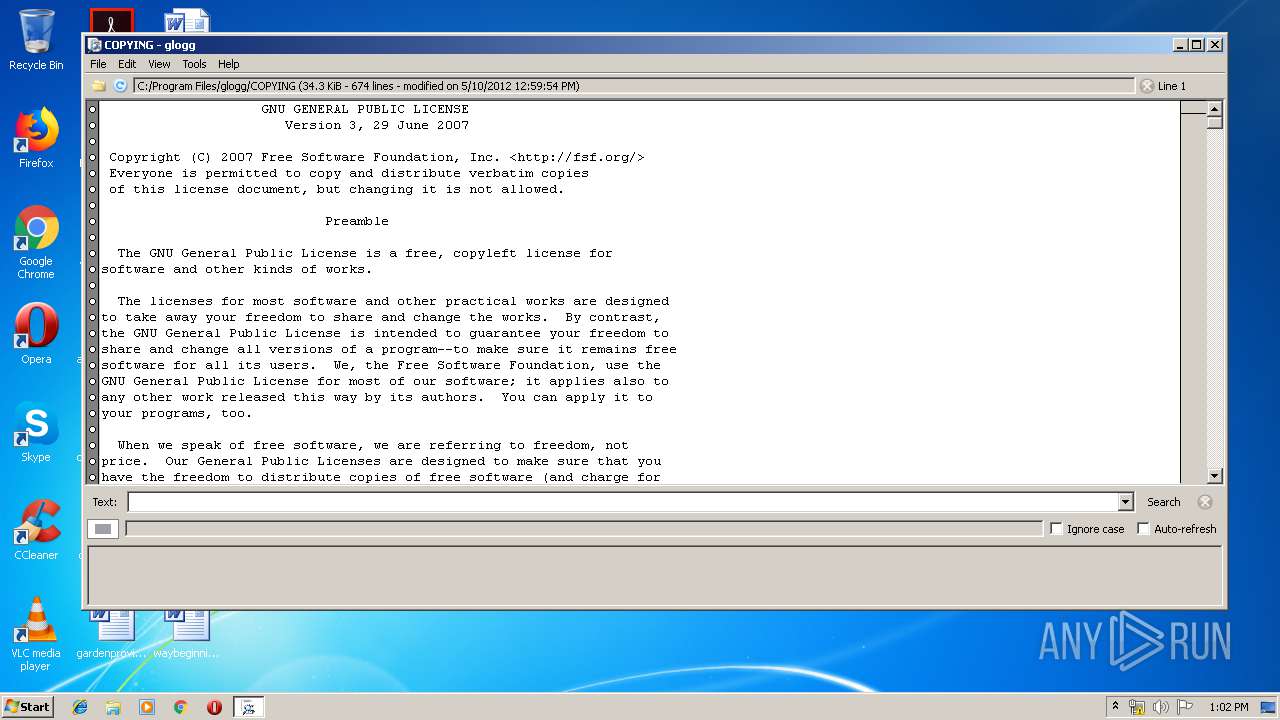Open the Tools menu
Screen dimensions: 1280x720
point(194,64)
